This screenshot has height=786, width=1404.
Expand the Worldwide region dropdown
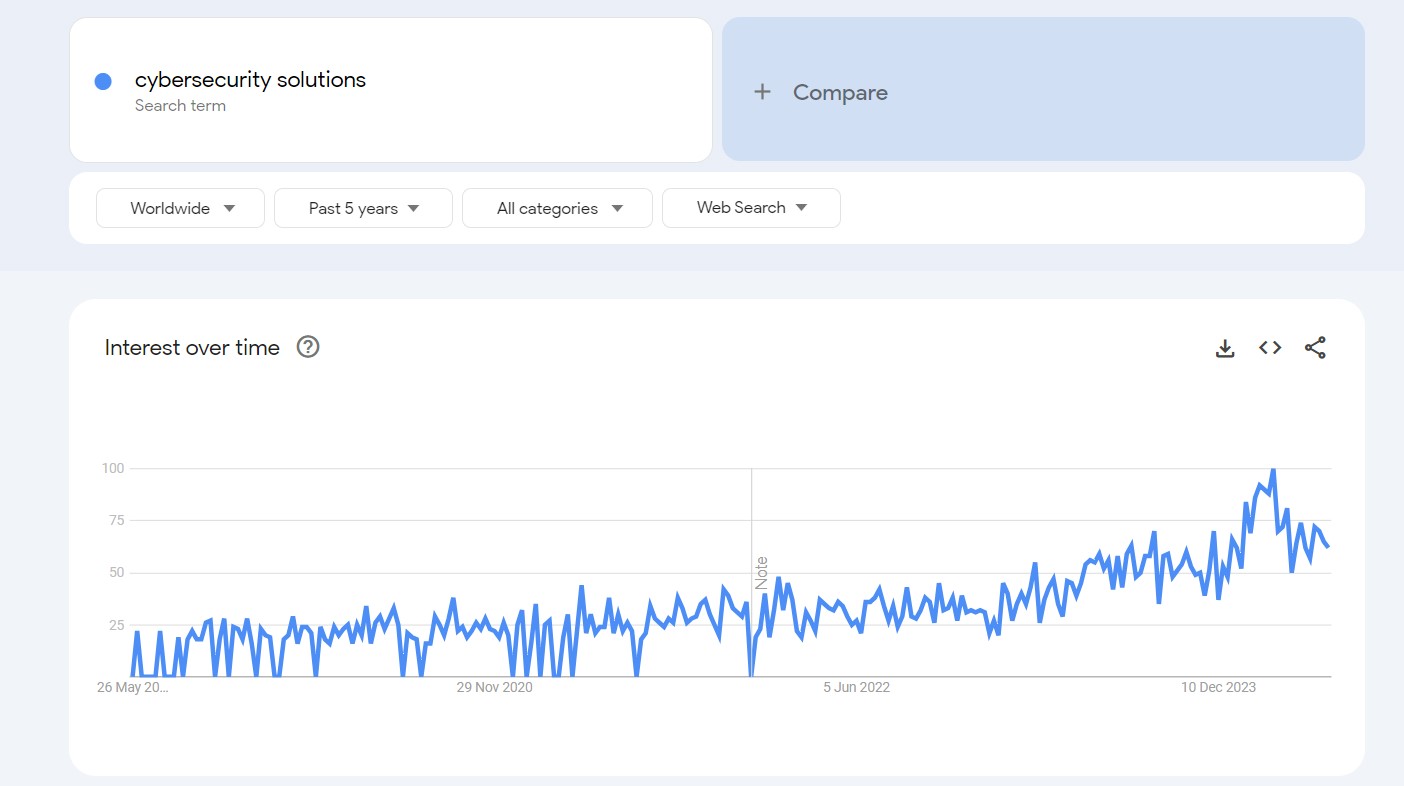click(x=181, y=208)
